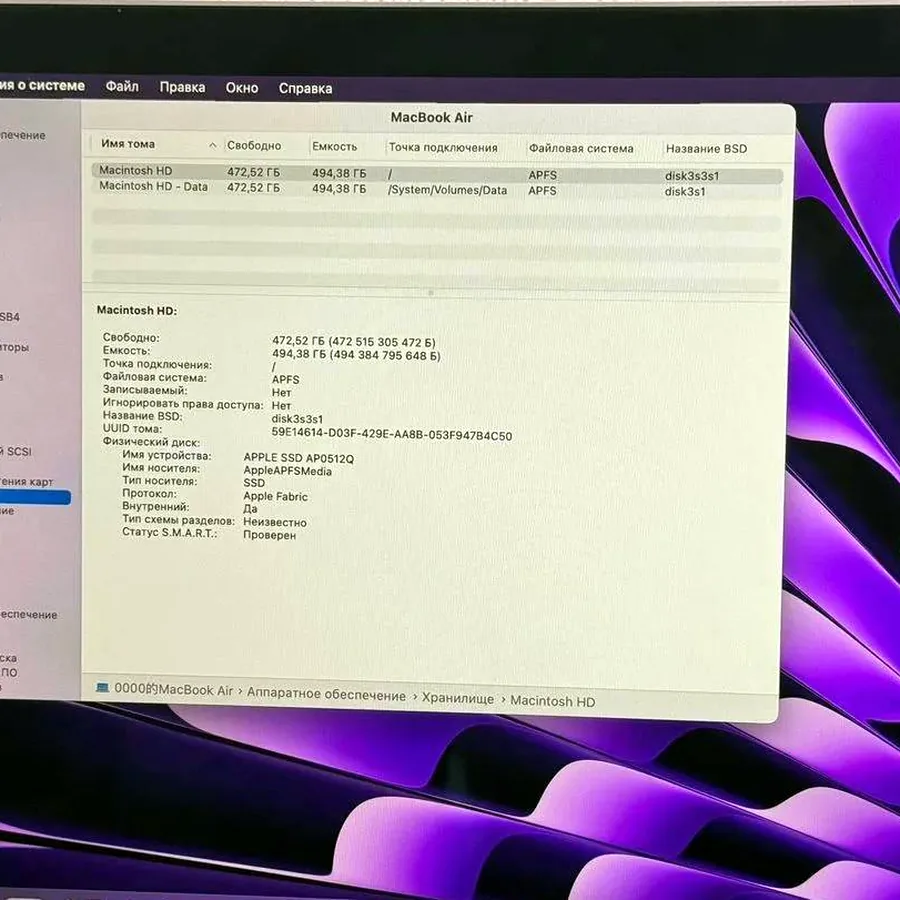Select MacBook Air in the path bar
This screenshot has width=900, height=900.
pyautogui.click(x=173, y=689)
